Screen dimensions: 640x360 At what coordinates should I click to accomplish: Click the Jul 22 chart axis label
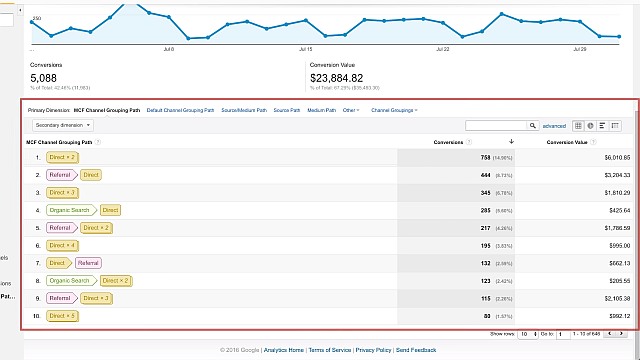(x=442, y=49)
